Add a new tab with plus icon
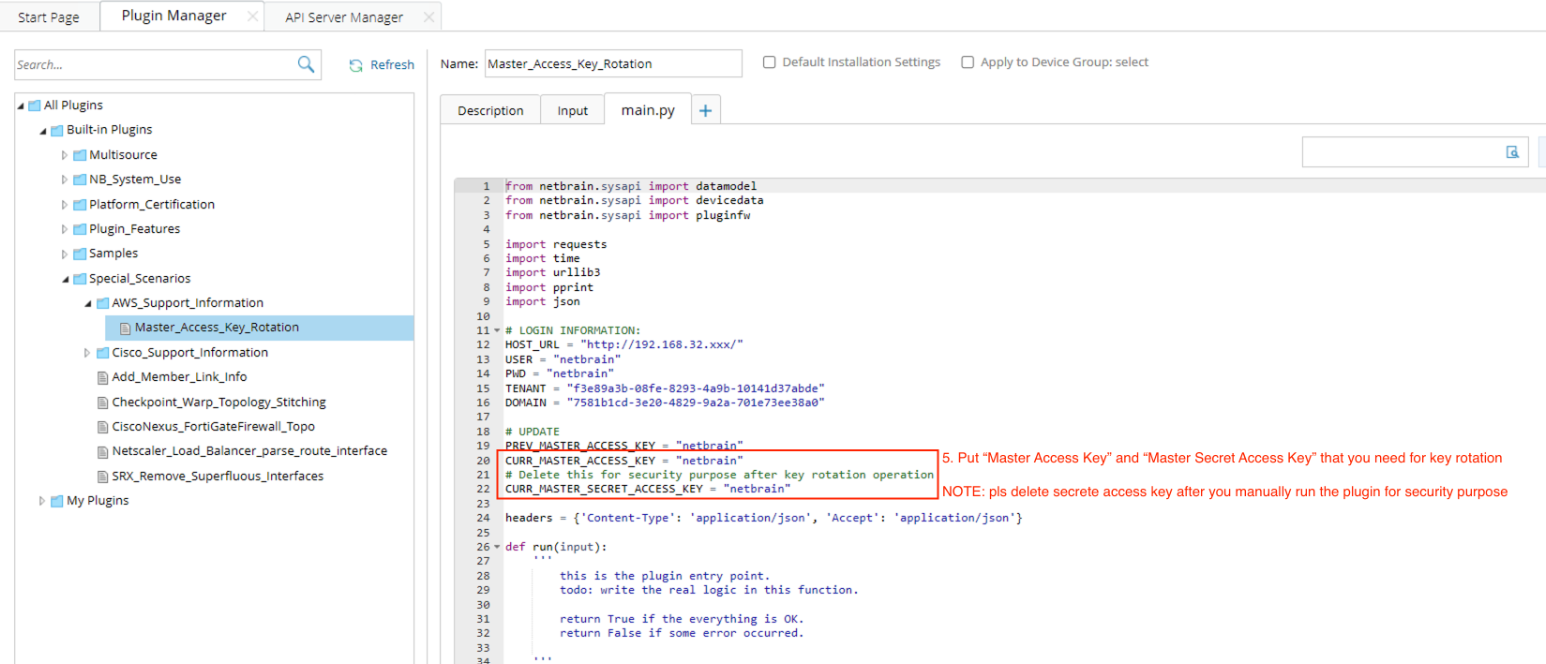The width and height of the screenshot is (1546, 664). point(704,111)
